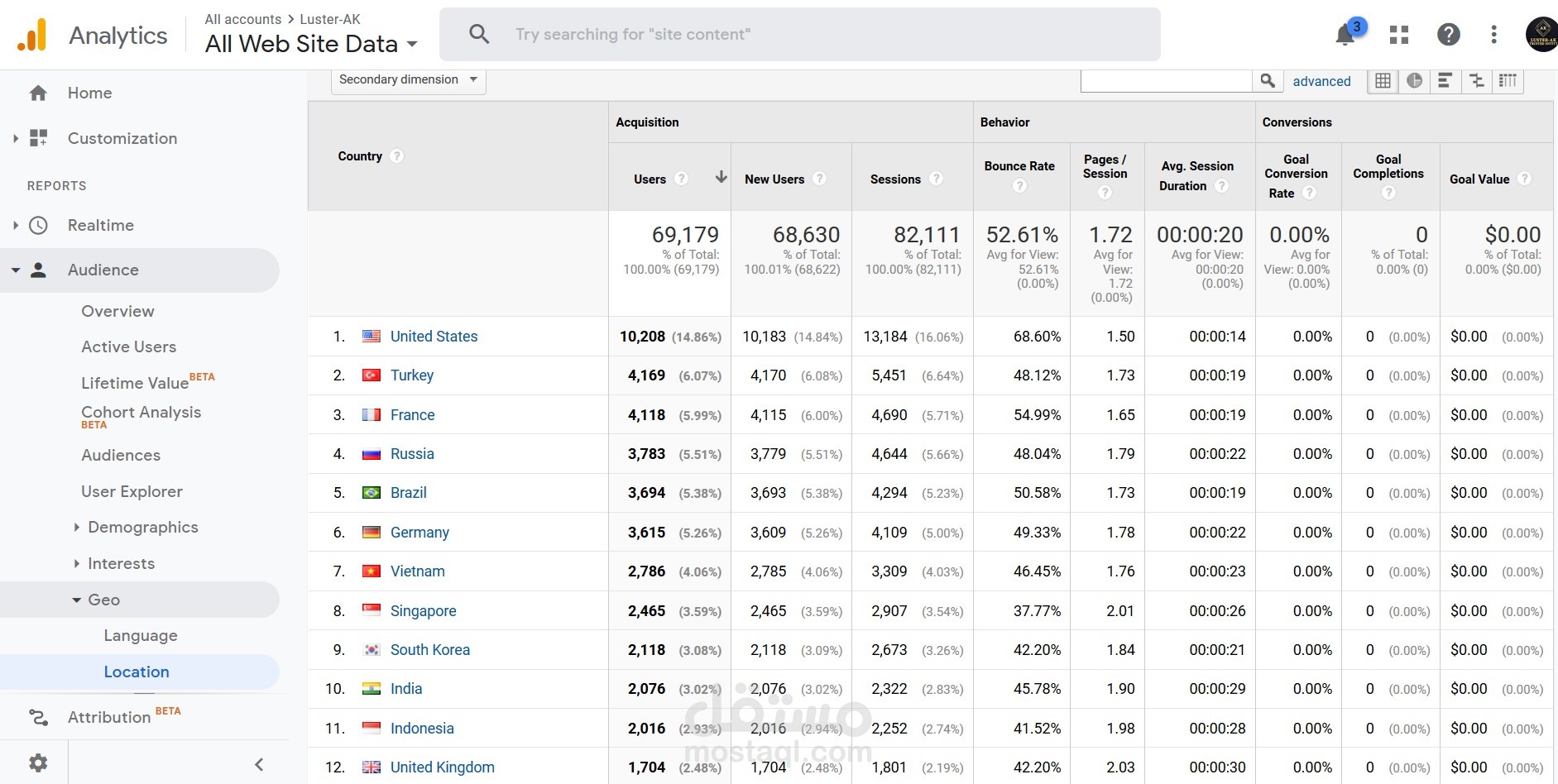
Task: Click the Users column help icon
Action: pos(681,179)
